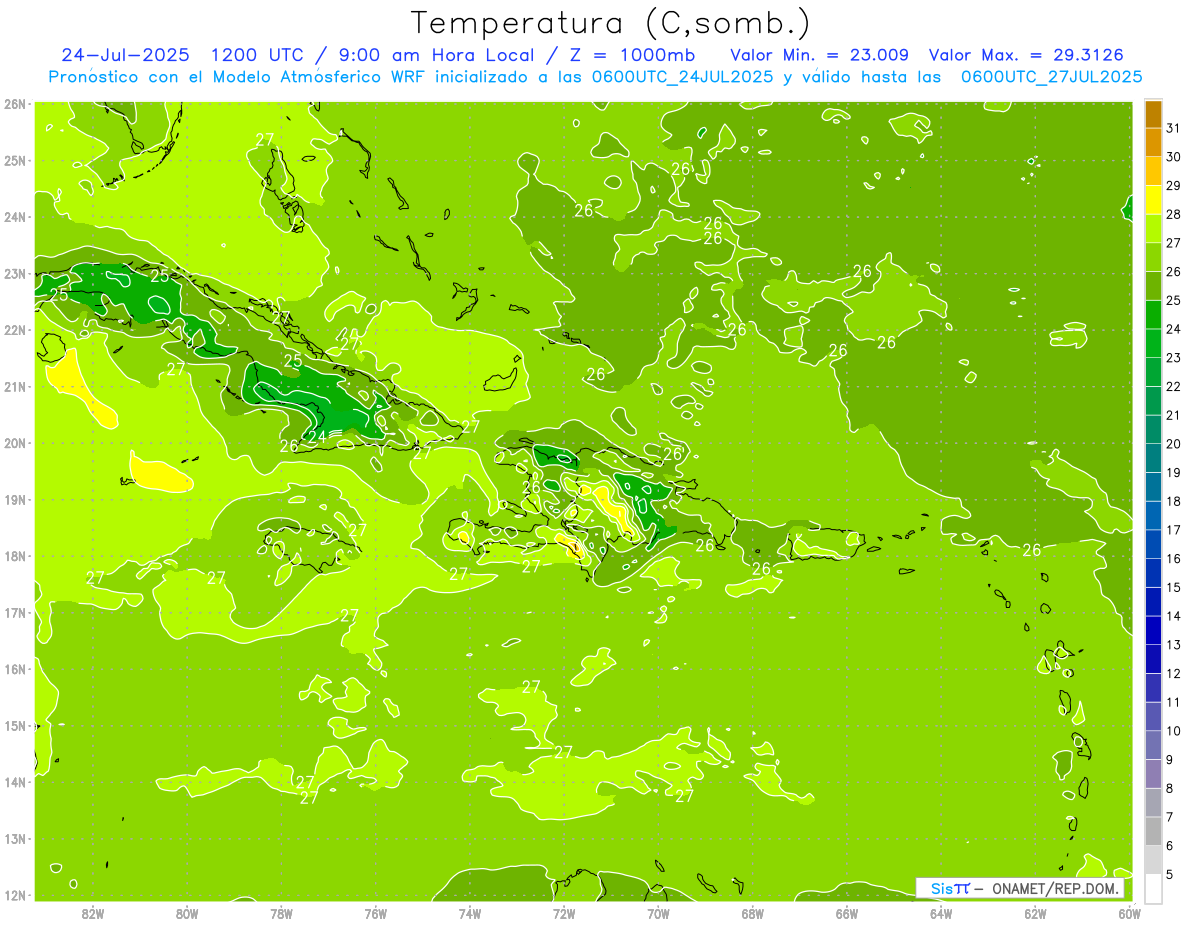Click the '24N' latitude axis label
This screenshot has width=1200, height=927.
click(x=14, y=217)
